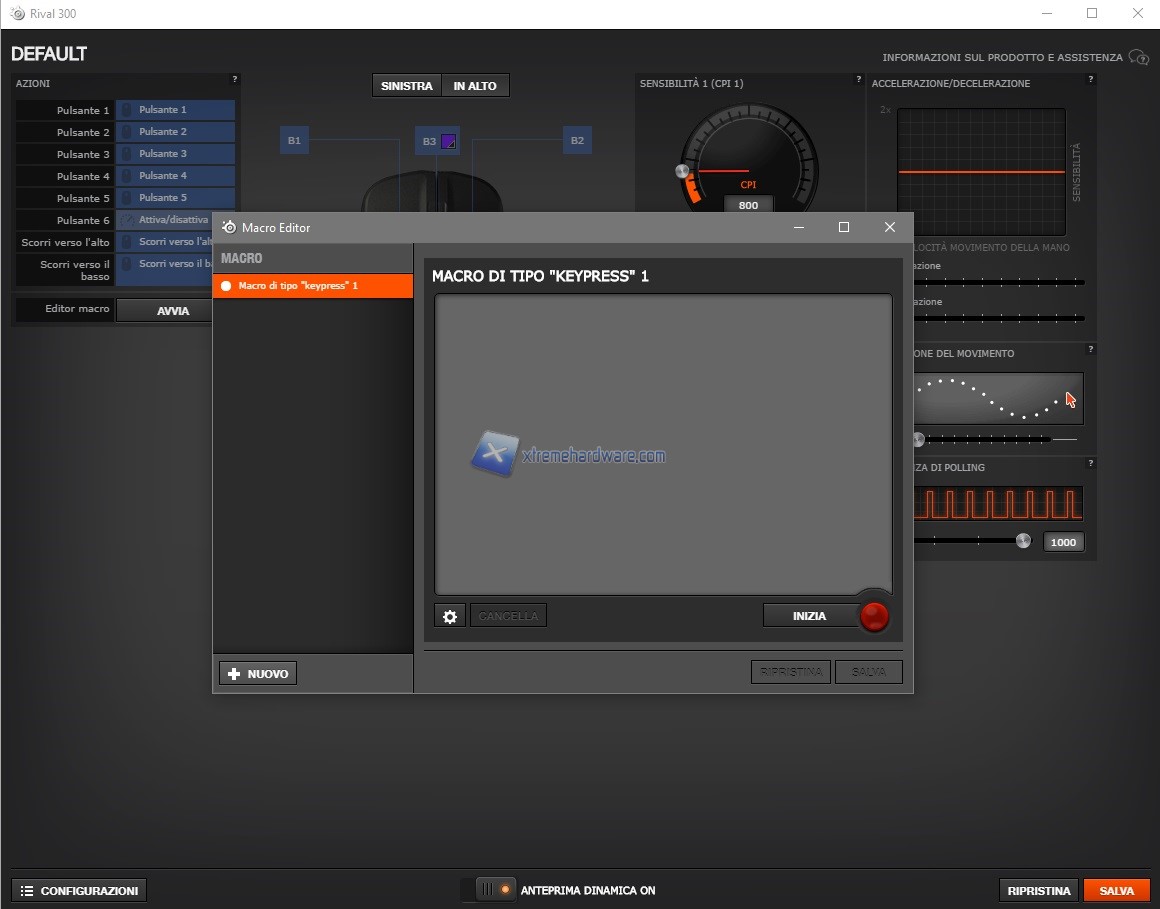Open product info and support icon
The image size is (1160, 909).
click(1138, 57)
